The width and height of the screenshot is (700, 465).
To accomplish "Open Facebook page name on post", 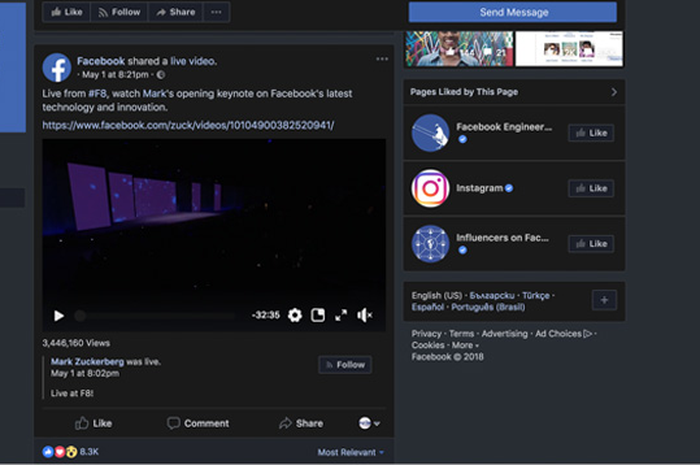I will 101,61.
